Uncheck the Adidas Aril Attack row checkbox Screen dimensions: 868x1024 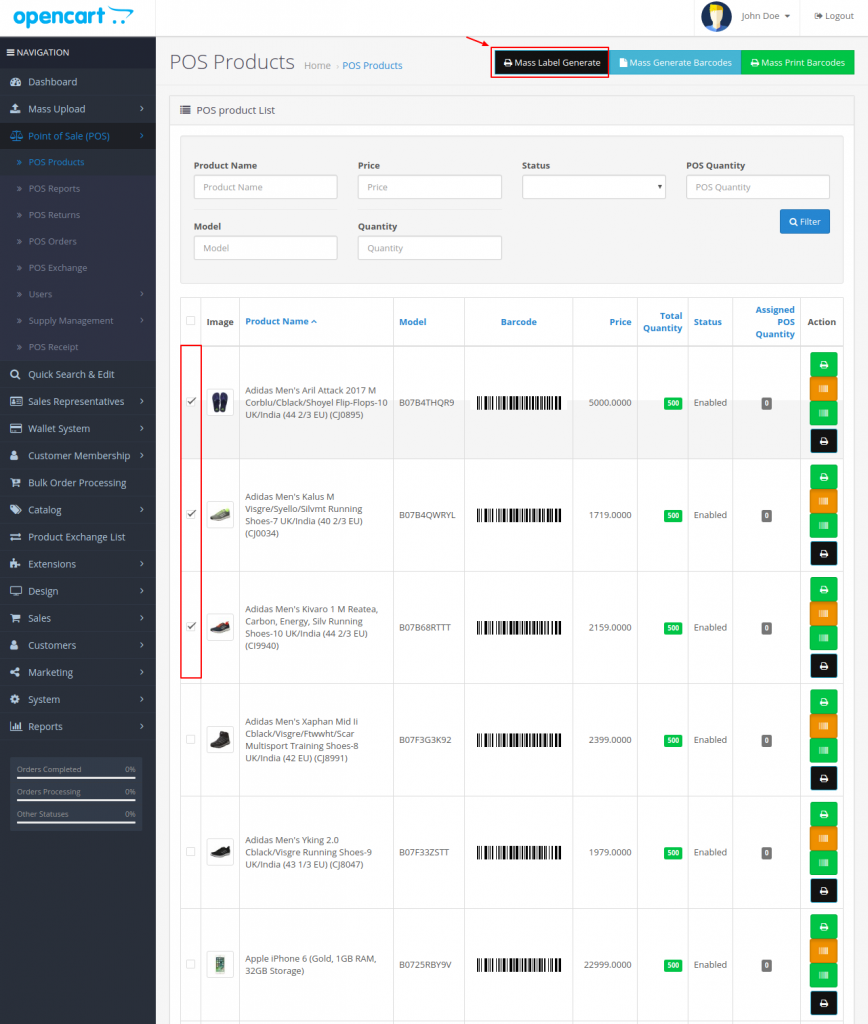[191, 402]
